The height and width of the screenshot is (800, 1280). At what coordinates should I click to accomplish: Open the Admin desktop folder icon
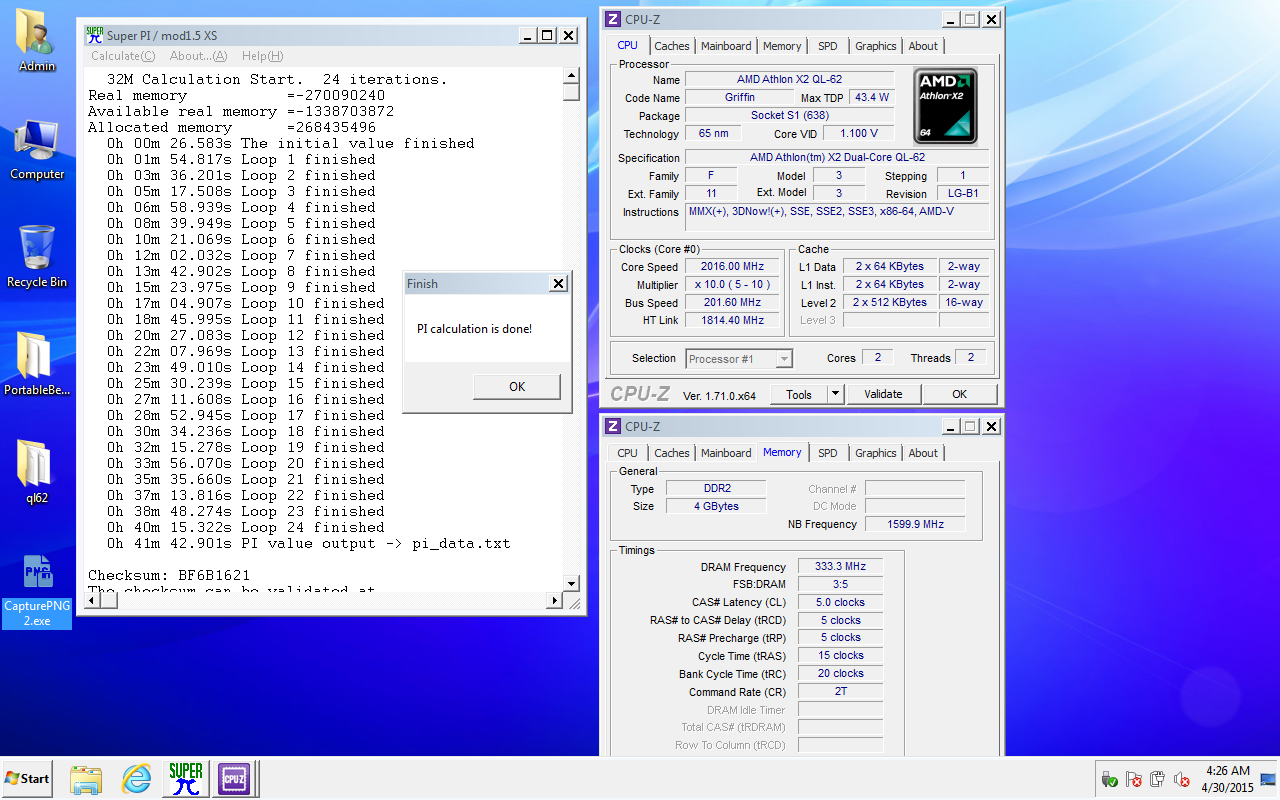(37, 39)
